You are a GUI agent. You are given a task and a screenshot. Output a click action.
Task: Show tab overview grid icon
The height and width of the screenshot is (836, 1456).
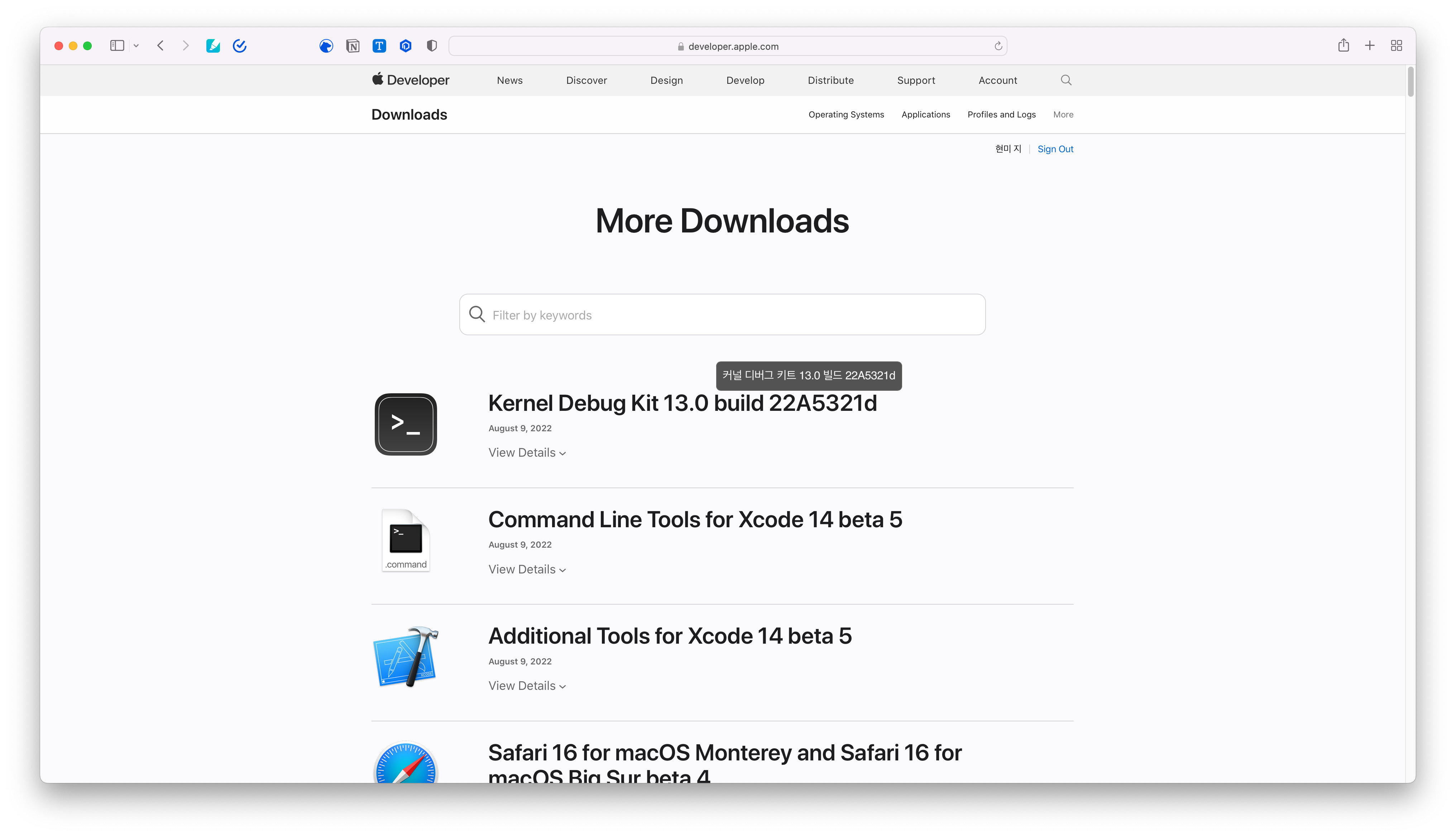coord(1396,46)
